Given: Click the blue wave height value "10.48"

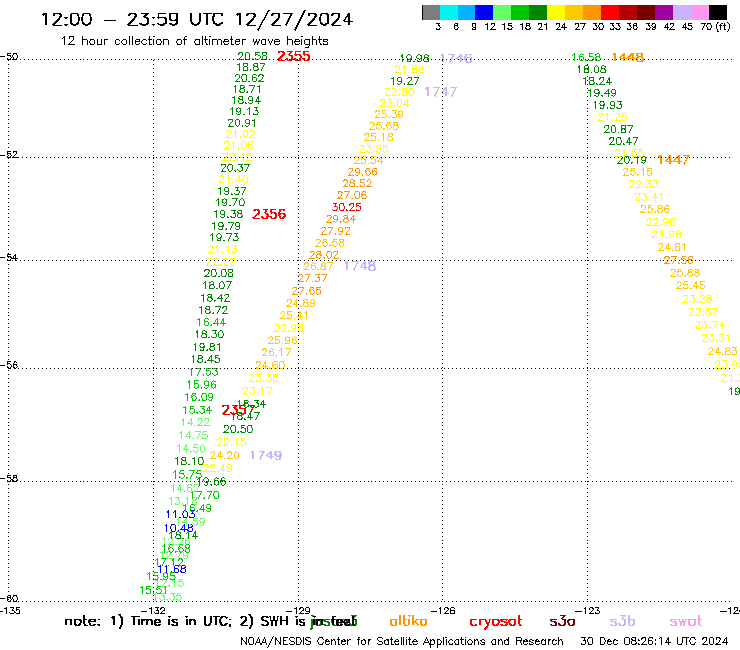Looking at the screenshot, I should click(178, 528).
